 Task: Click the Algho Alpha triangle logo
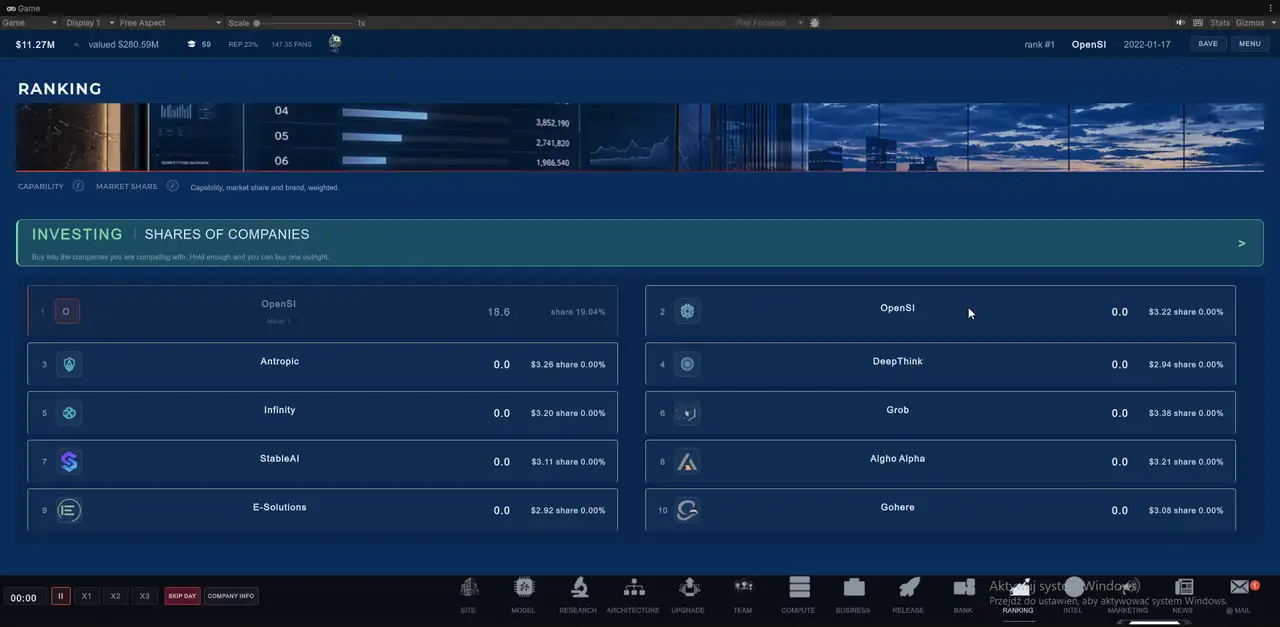[687, 462]
